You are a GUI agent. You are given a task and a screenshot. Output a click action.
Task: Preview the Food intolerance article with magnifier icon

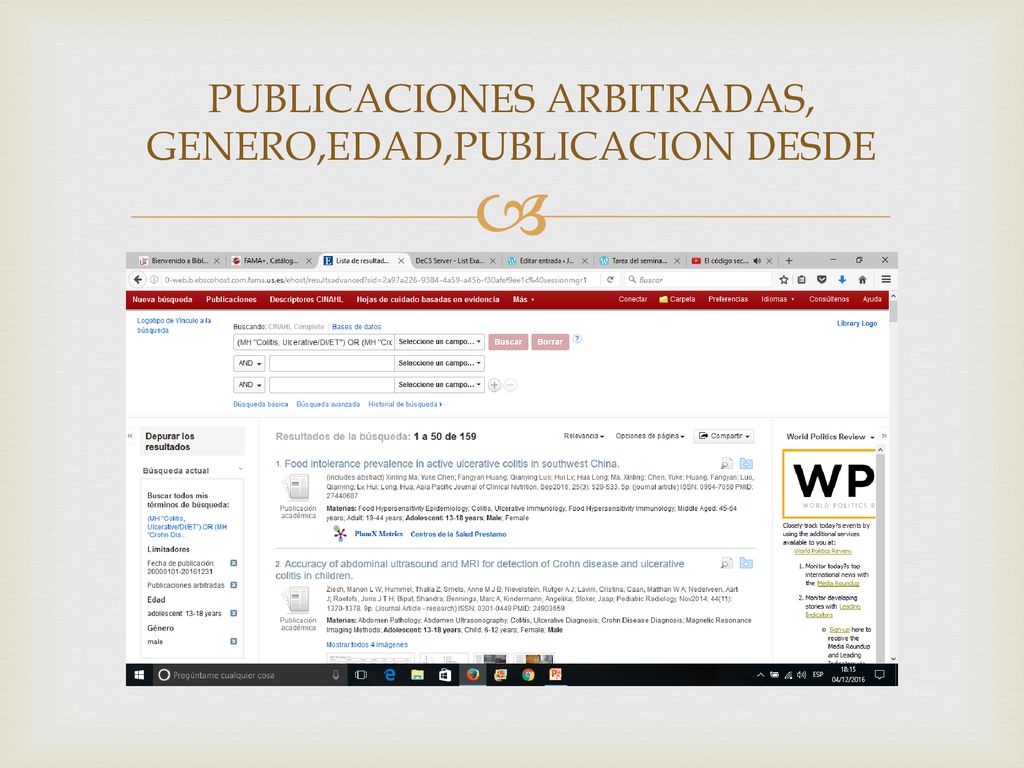tap(726, 464)
